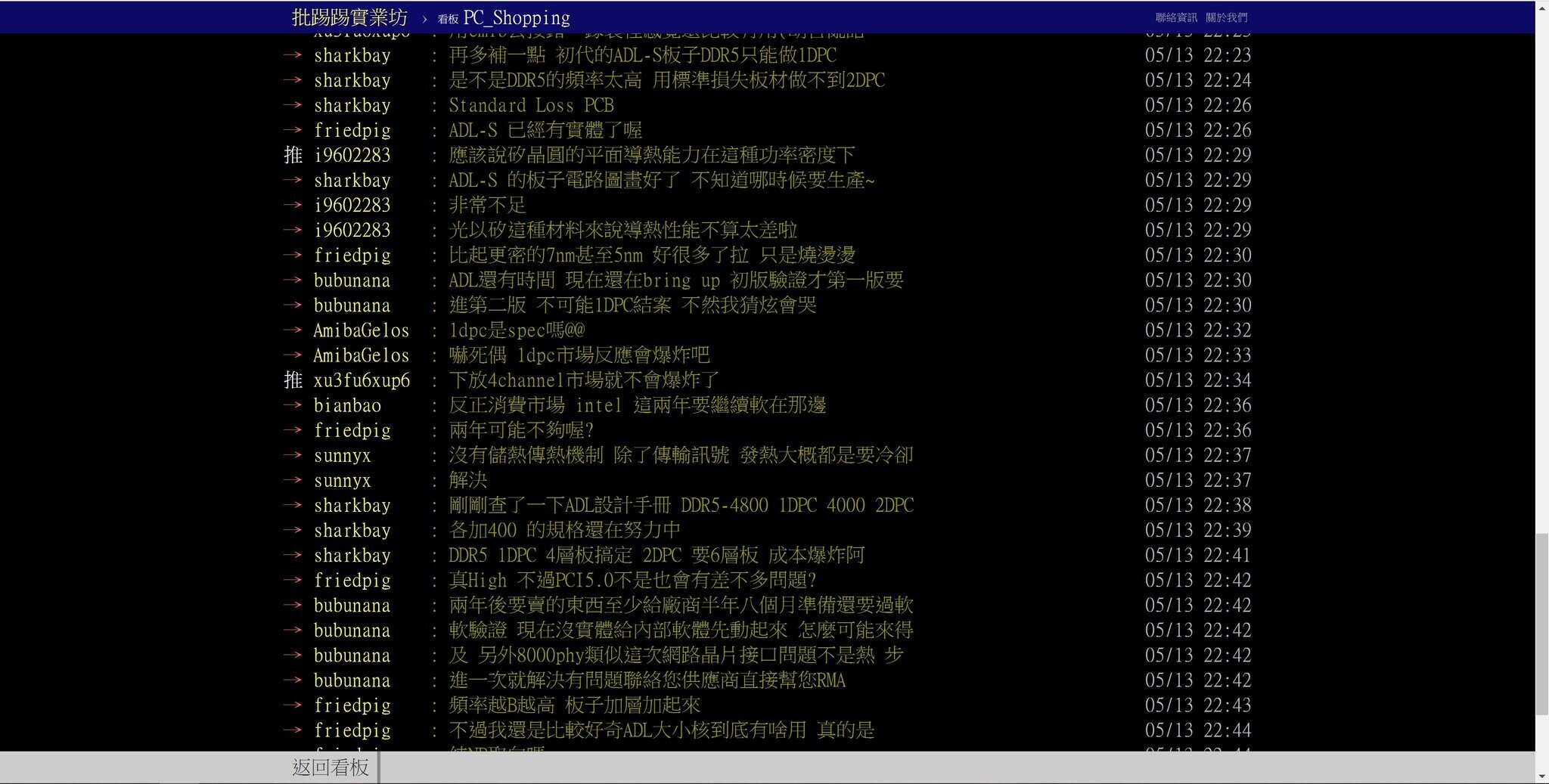Click AmibaGelos's comment 1dpc是spec嗎@@

pyautogui.click(x=517, y=330)
